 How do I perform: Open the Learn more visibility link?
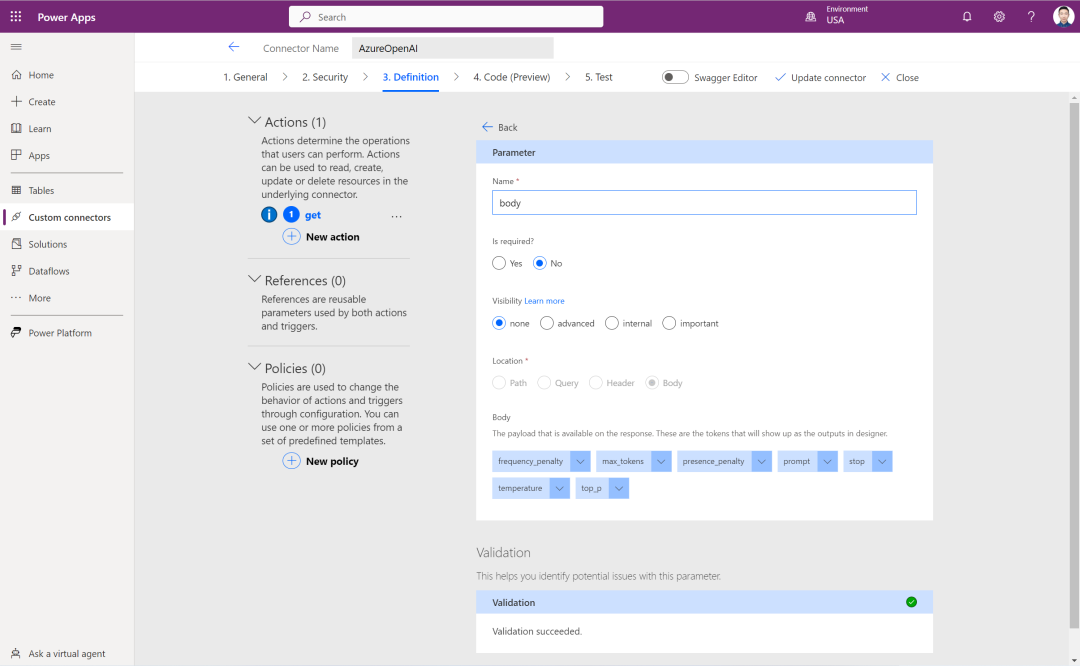click(544, 301)
